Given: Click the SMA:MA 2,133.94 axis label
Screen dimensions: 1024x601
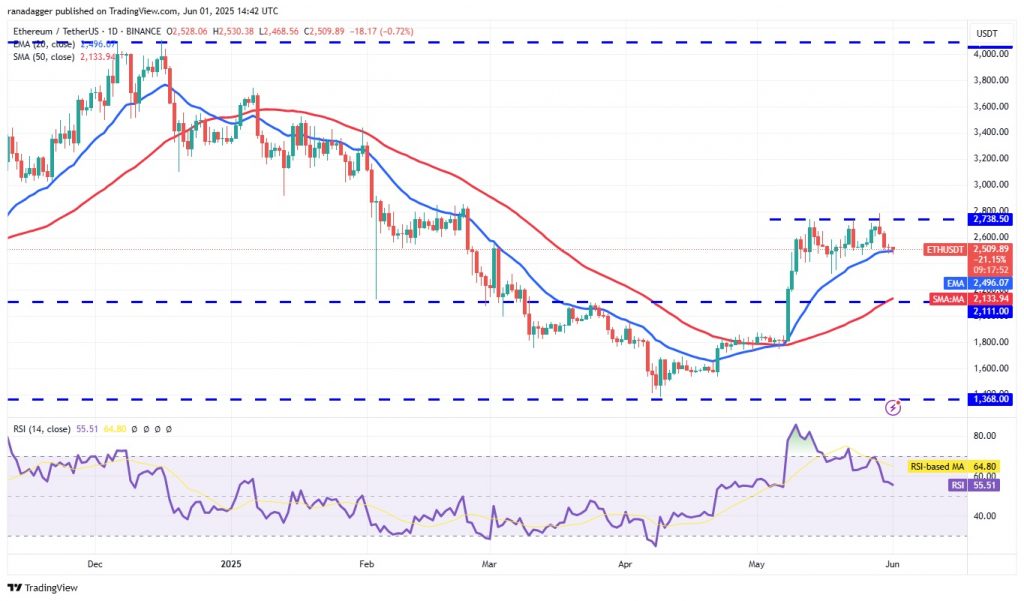Looking at the screenshot, I should (972, 299).
